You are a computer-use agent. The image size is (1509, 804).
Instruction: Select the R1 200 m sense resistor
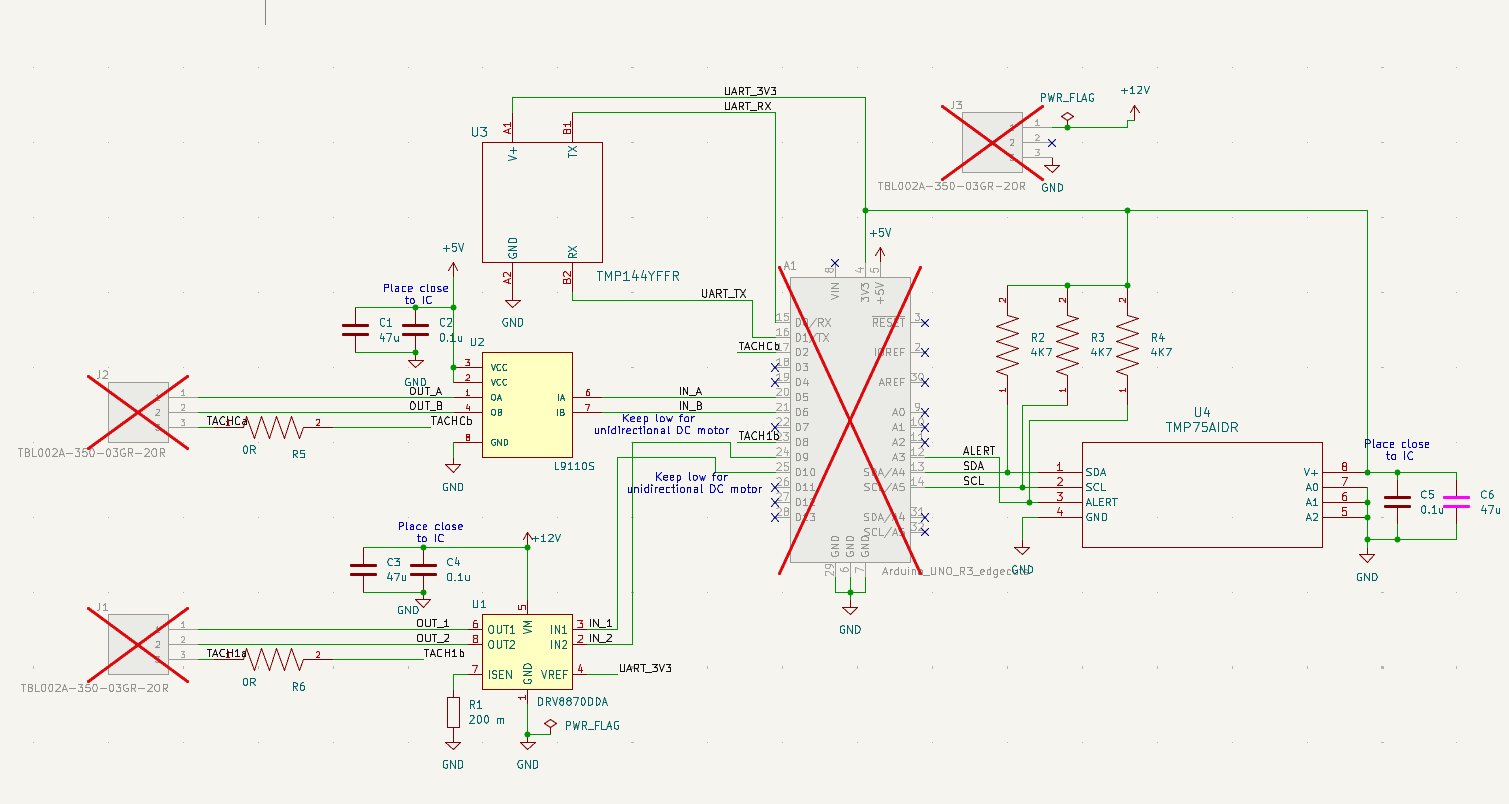pyautogui.click(x=453, y=712)
